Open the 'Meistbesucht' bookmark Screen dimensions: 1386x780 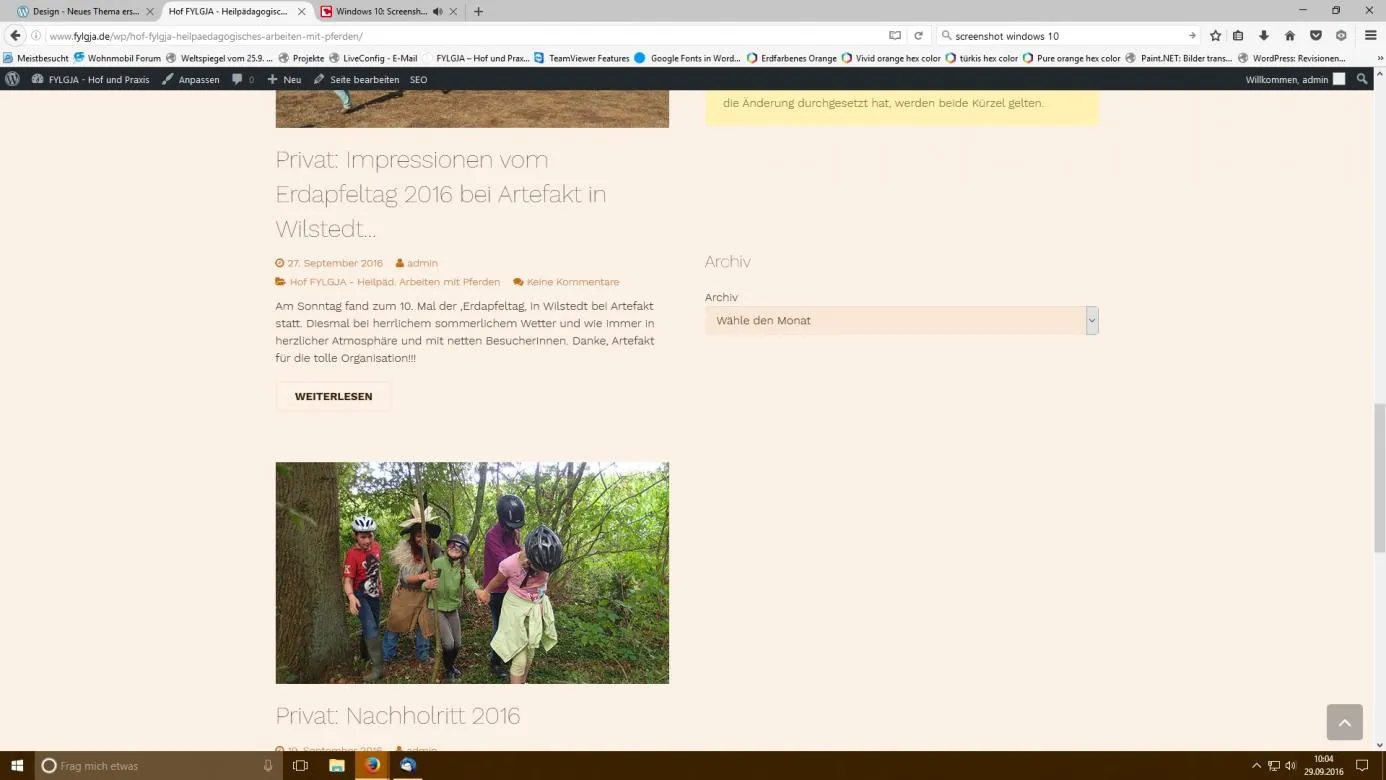[x=36, y=58]
